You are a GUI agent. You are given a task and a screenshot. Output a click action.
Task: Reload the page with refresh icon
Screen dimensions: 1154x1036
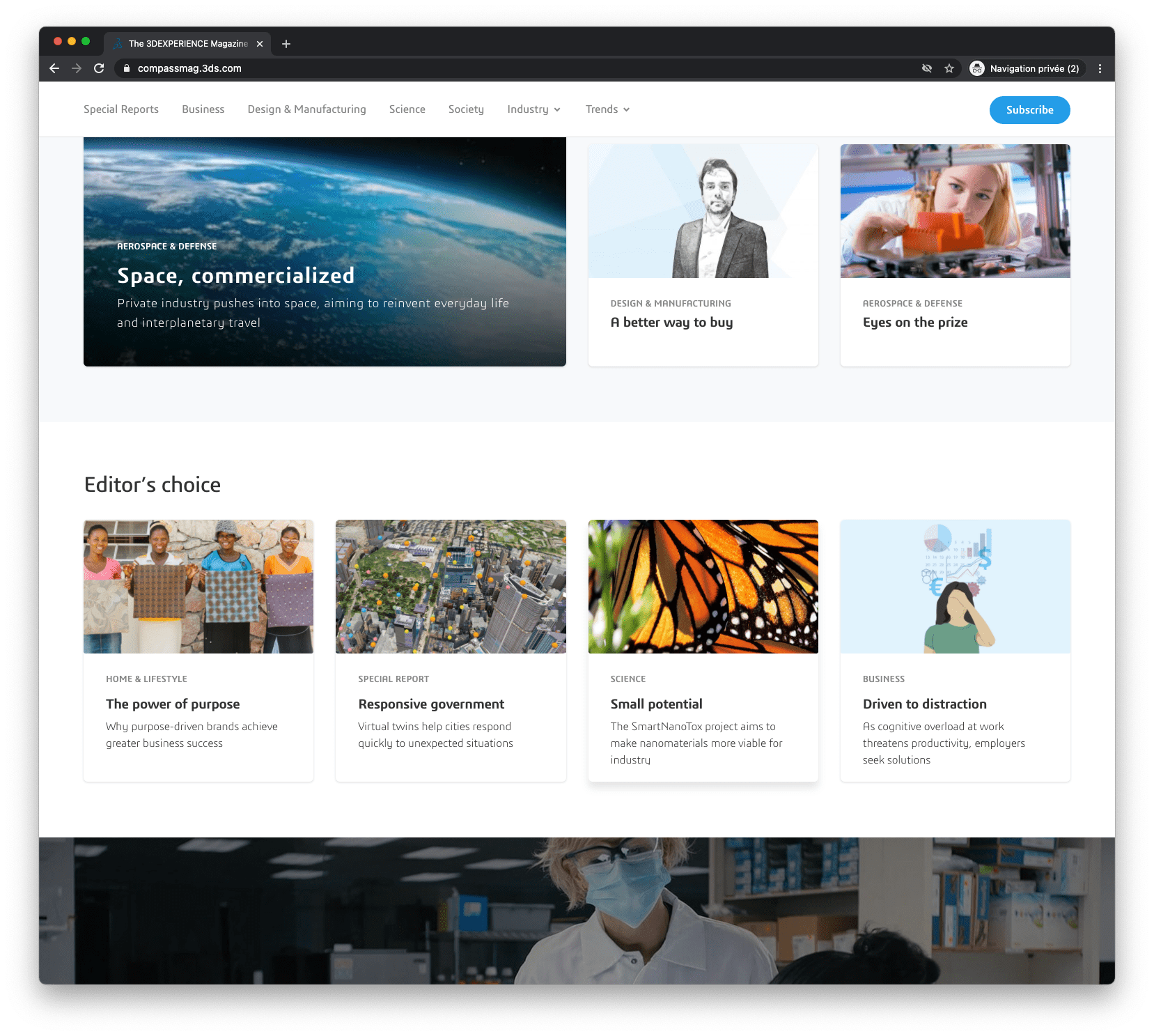pos(99,68)
